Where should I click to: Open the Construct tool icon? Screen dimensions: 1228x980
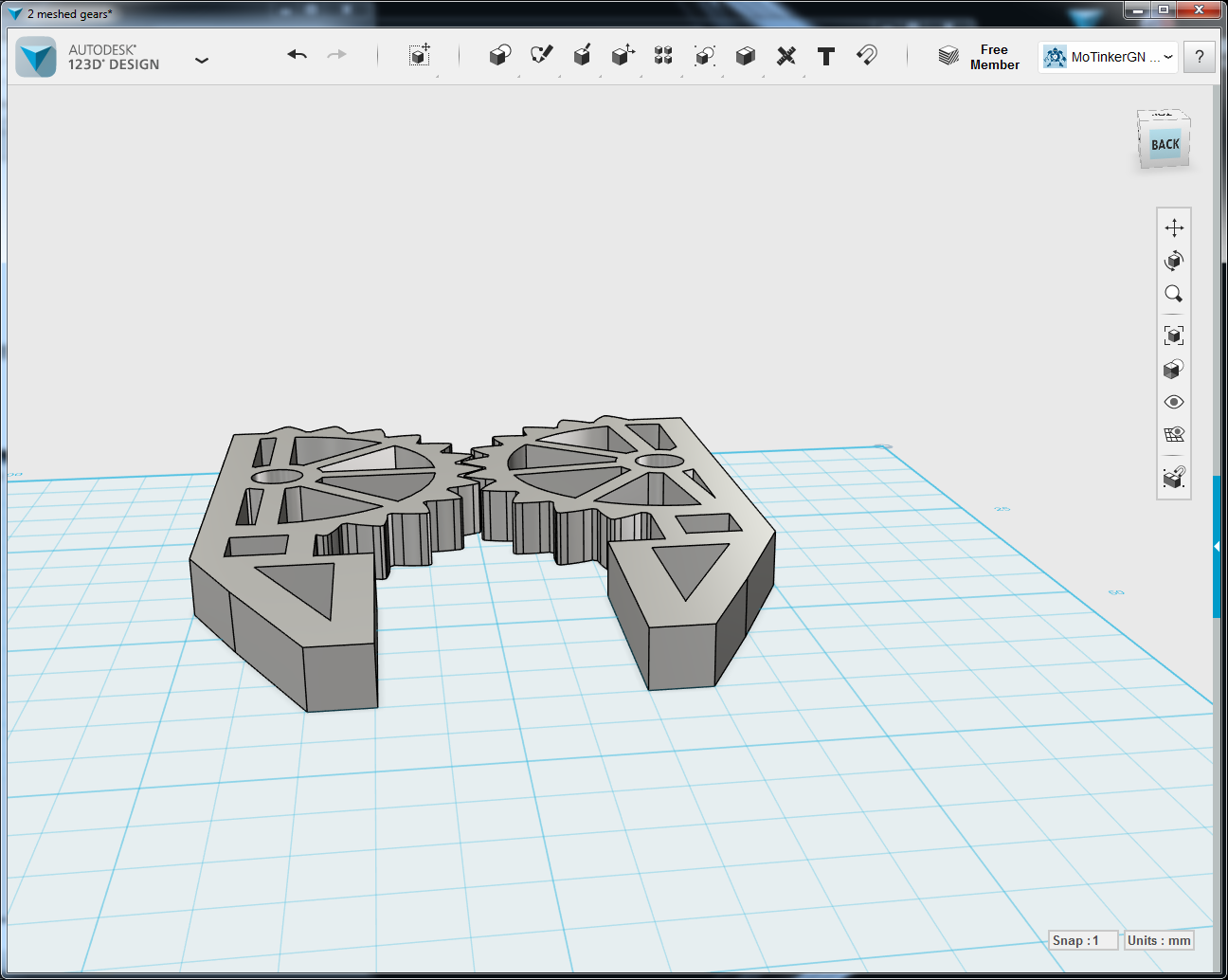pos(582,56)
